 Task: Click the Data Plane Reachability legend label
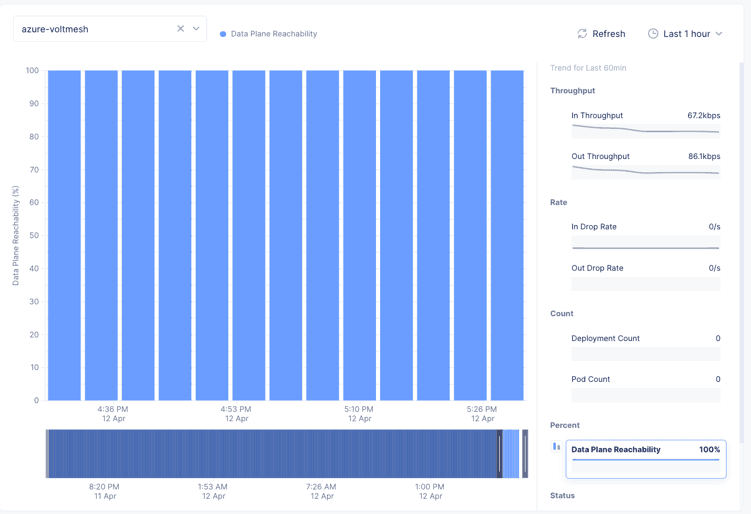coord(273,34)
